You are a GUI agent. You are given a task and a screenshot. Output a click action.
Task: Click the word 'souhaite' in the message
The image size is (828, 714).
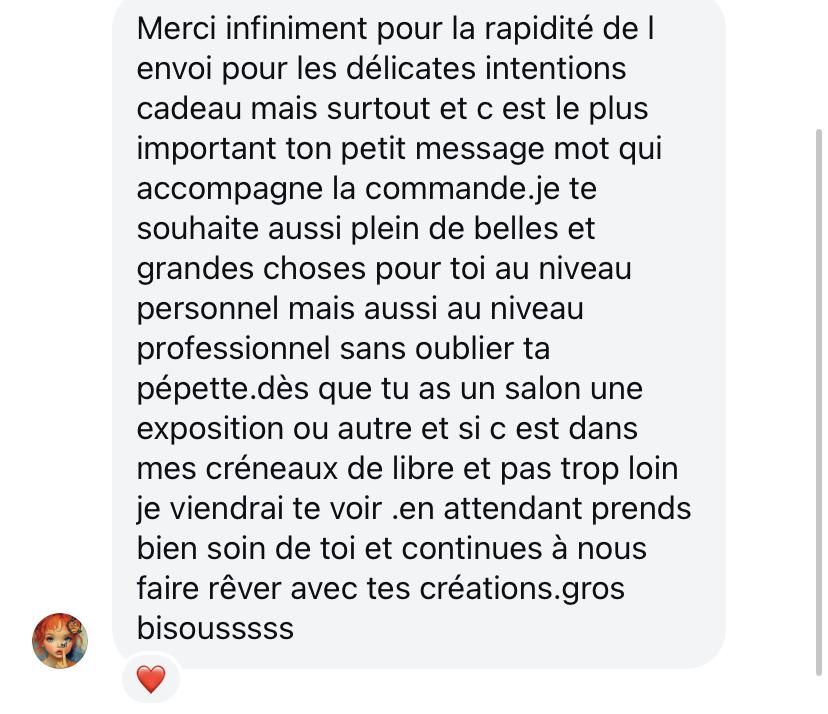coord(197,229)
